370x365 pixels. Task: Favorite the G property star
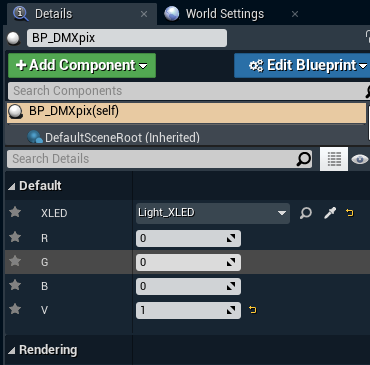pyautogui.click(x=15, y=261)
